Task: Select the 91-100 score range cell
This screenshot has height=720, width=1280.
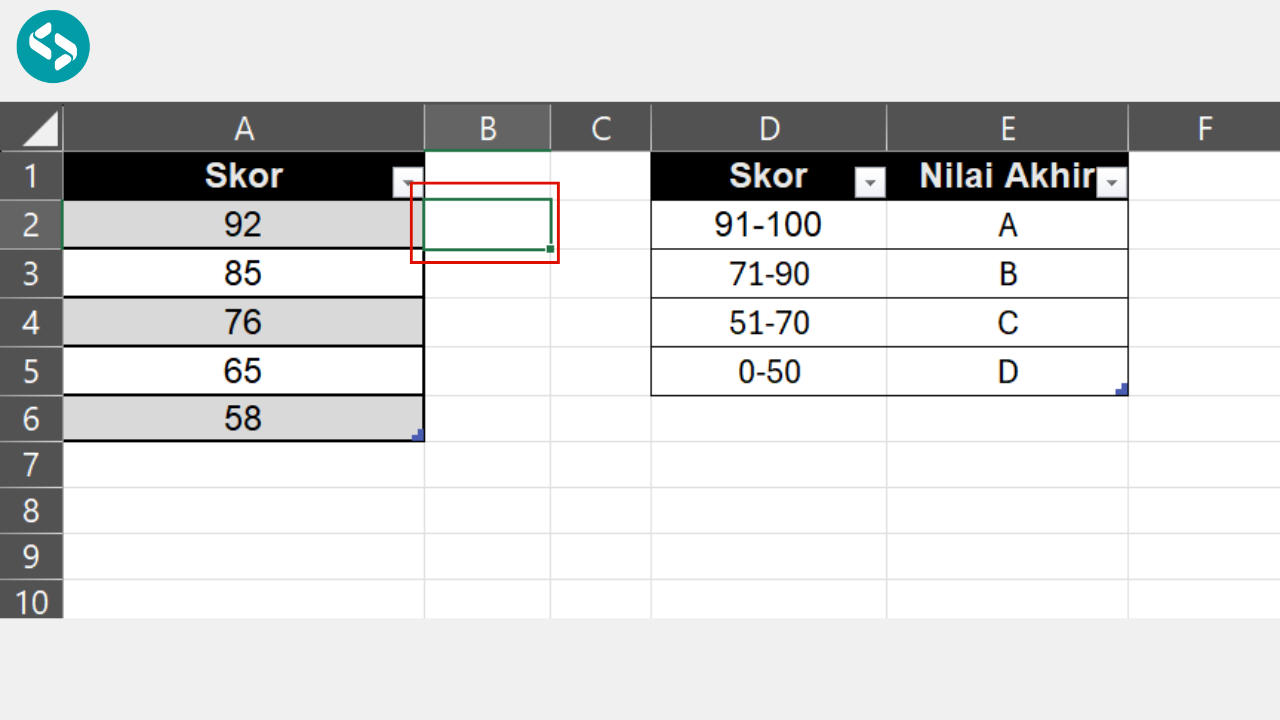Action: click(x=768, y=225)
